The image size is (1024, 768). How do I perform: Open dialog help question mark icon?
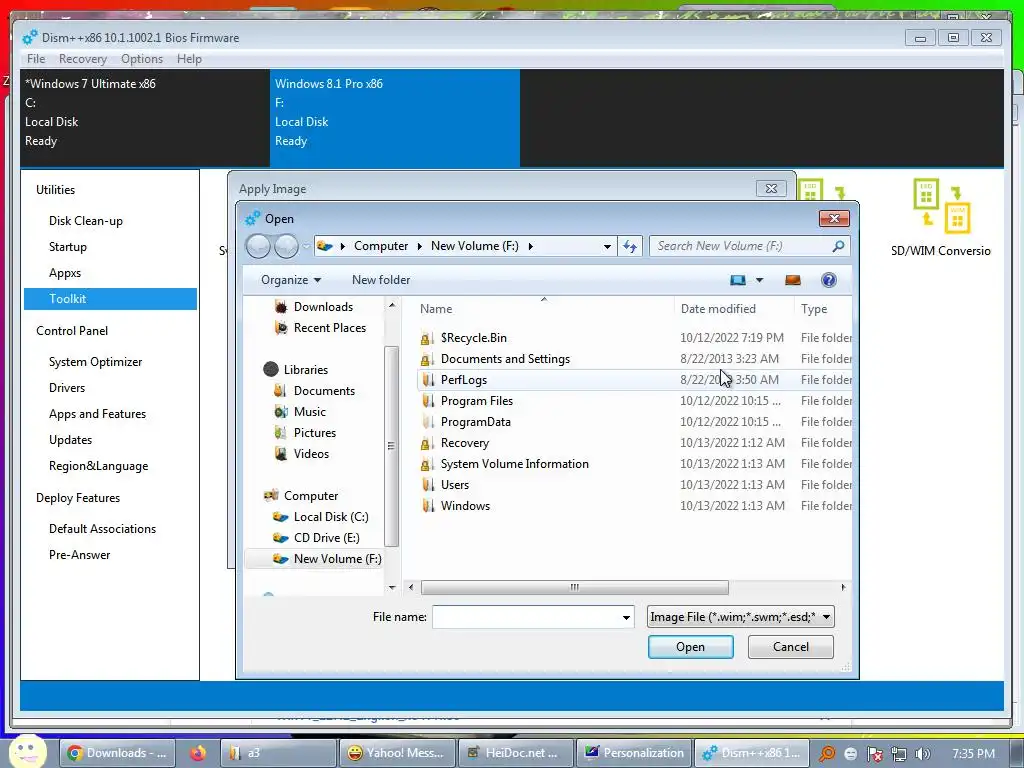[829, 280]
